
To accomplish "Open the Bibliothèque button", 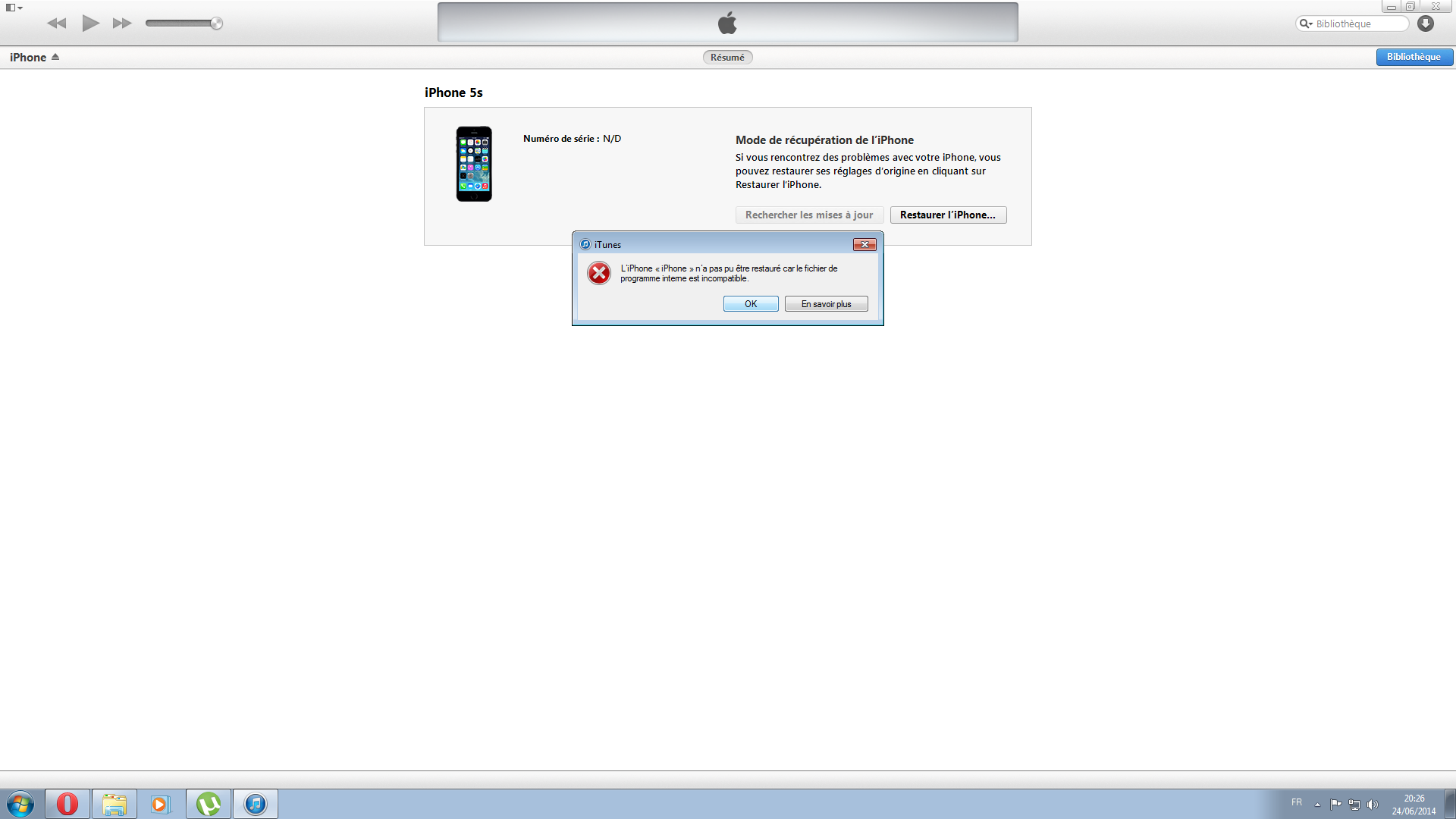I will (1414, 57).
